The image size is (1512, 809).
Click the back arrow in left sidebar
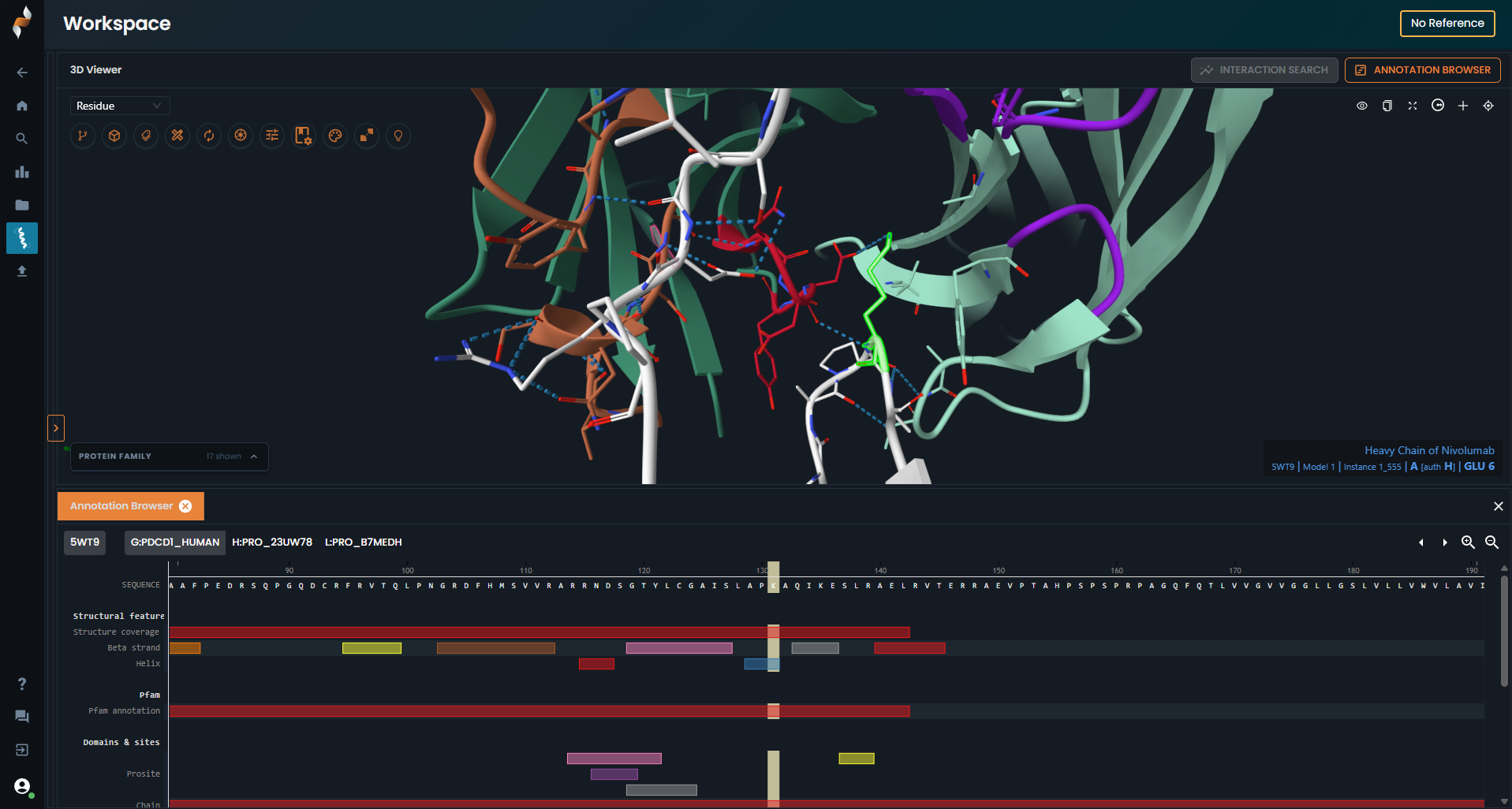22,73
